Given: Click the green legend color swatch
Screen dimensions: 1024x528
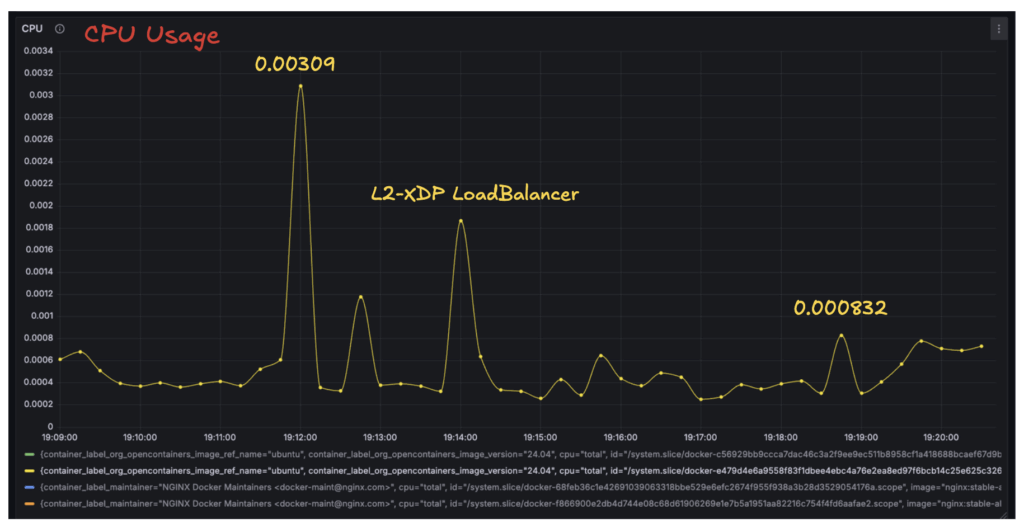Looking at the screenshot, I should tap(29, 454).
